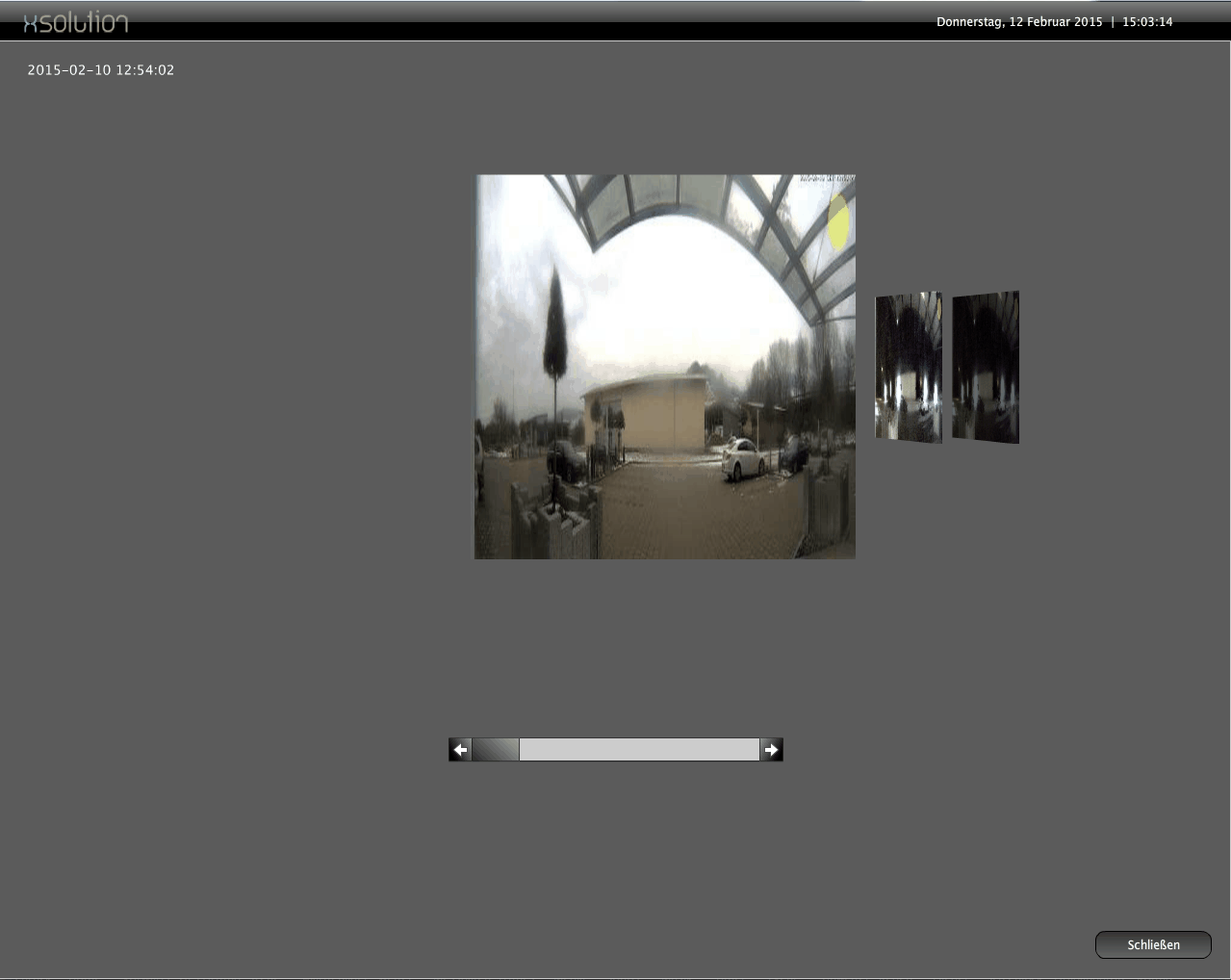Click the light gray scrollbar track area
The height and width of the screenshot is (980, 1231).
coord(639,750)
